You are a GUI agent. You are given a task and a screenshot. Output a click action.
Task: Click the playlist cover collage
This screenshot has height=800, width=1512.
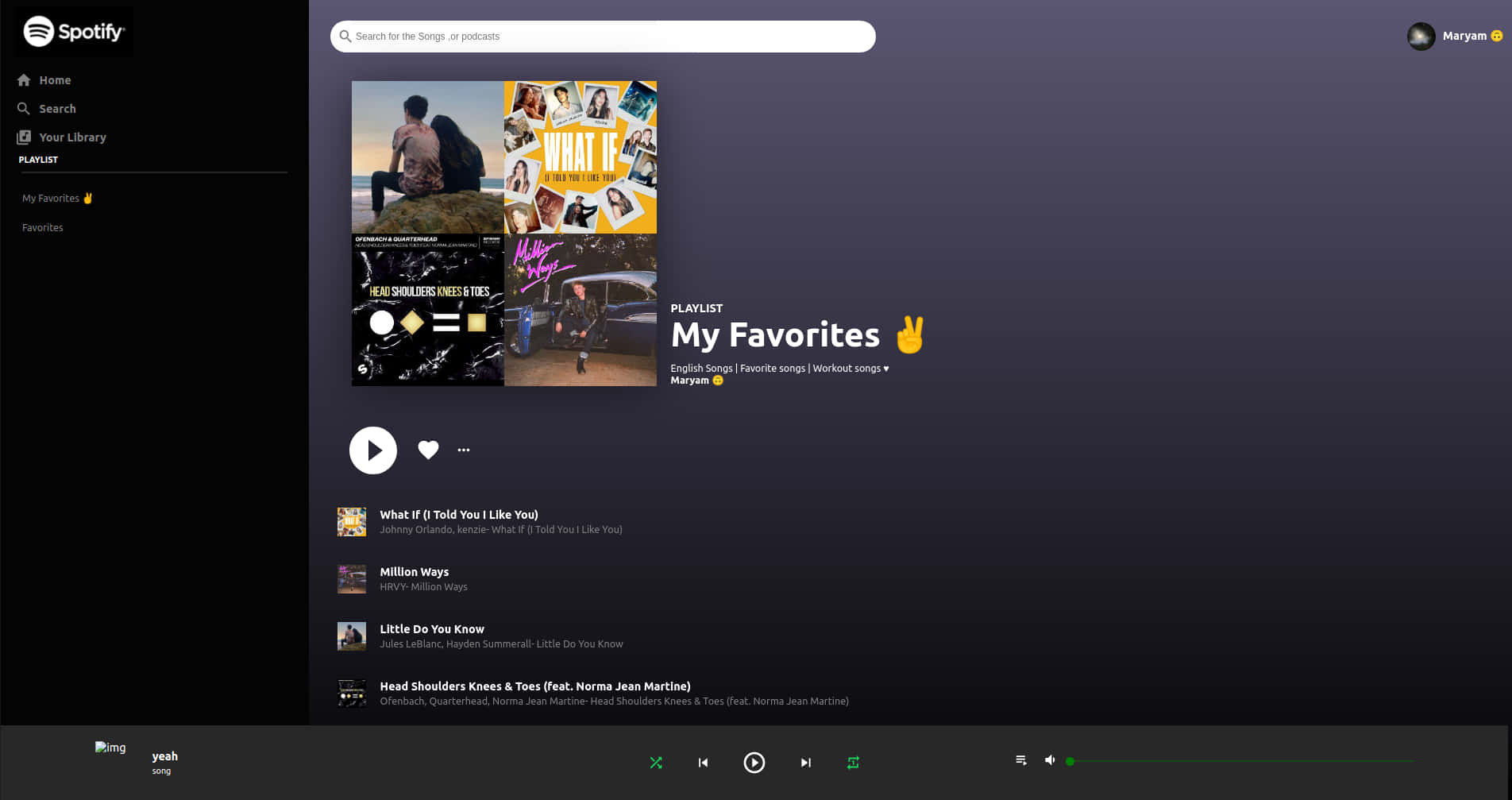coord(504,234)
